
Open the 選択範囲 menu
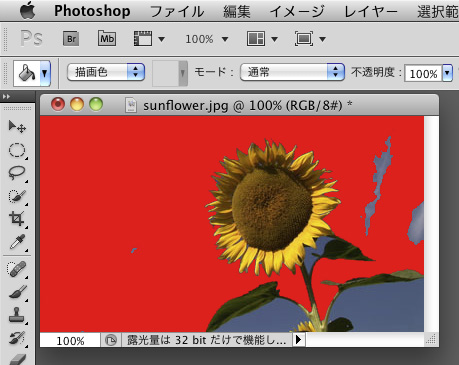(438, 12)
